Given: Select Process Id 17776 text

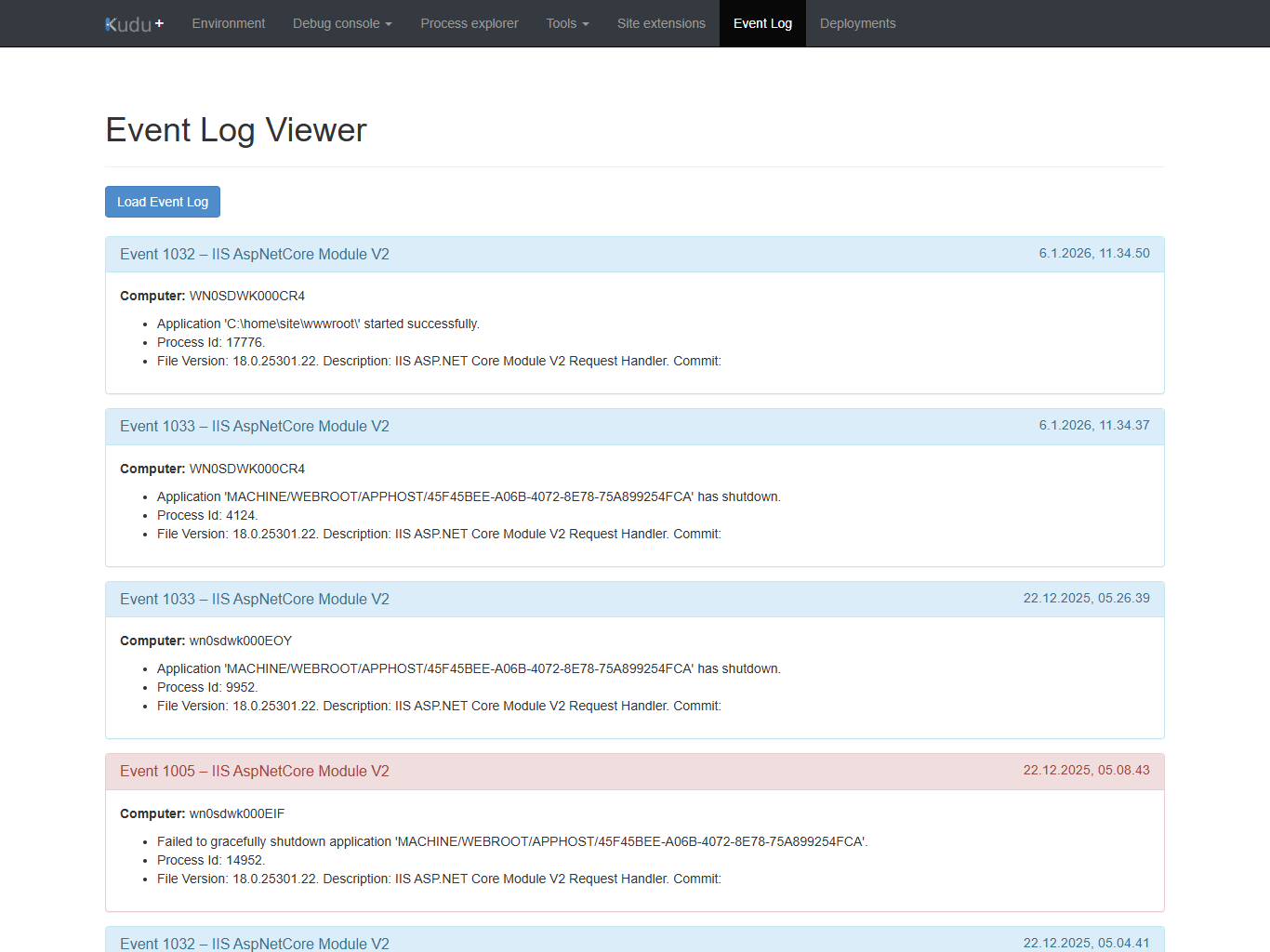Looking at the screenshot, I should point(210,342).
